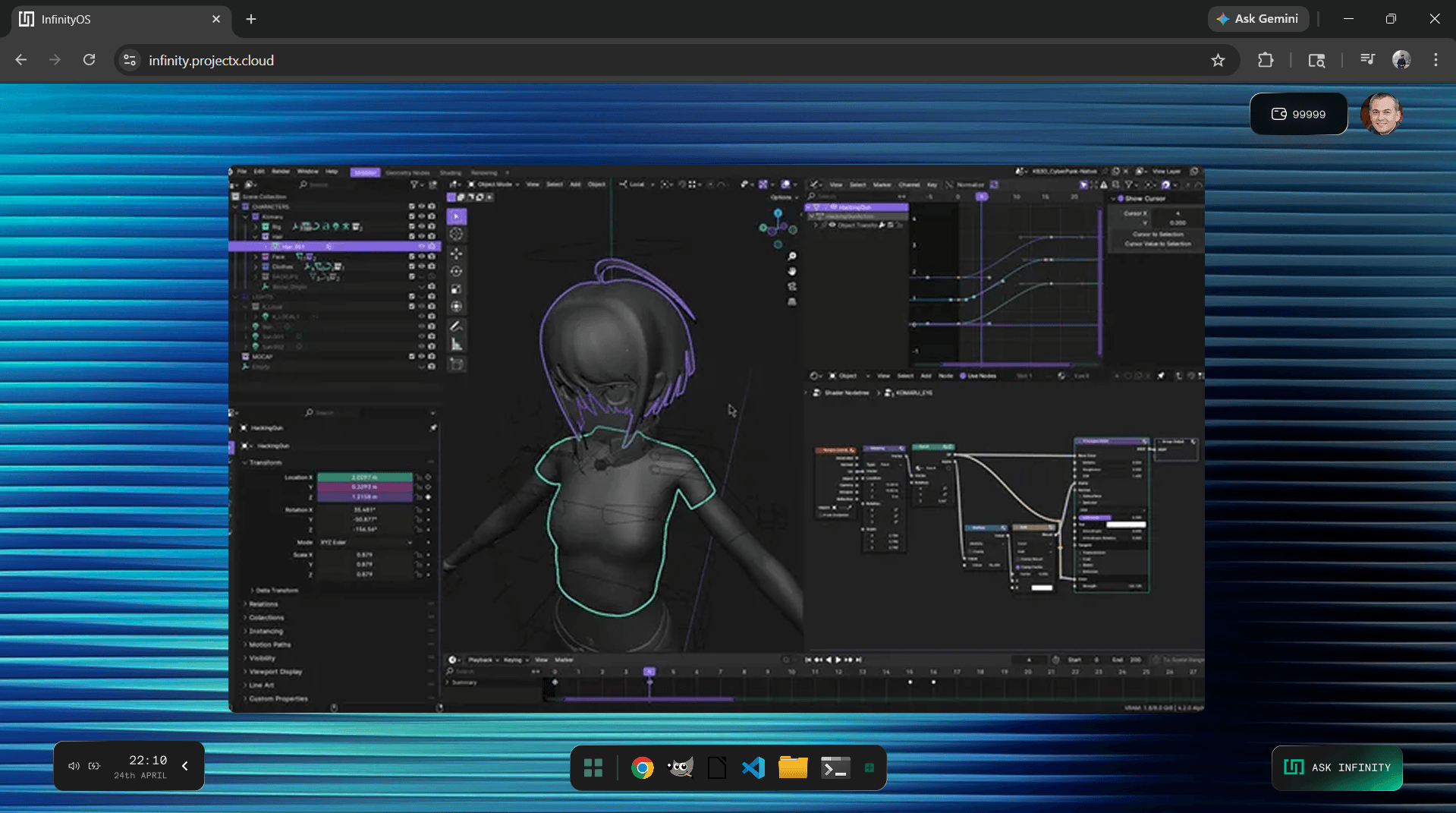Screen dimensions: 1456x813
Task: Click the Ask Infinity button
Action: tap(1337, 768)
